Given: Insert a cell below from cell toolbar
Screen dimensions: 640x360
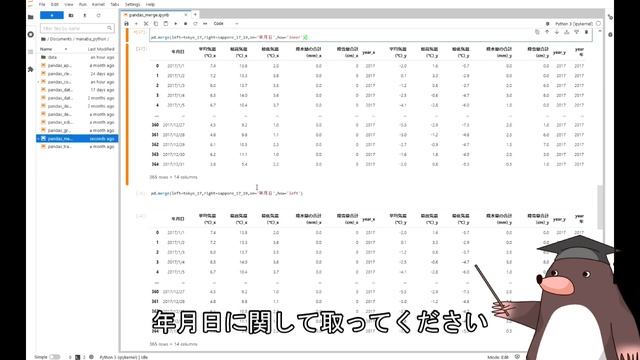Looking at the screenshot, I should pyautogui.click(x=576, y=32).
